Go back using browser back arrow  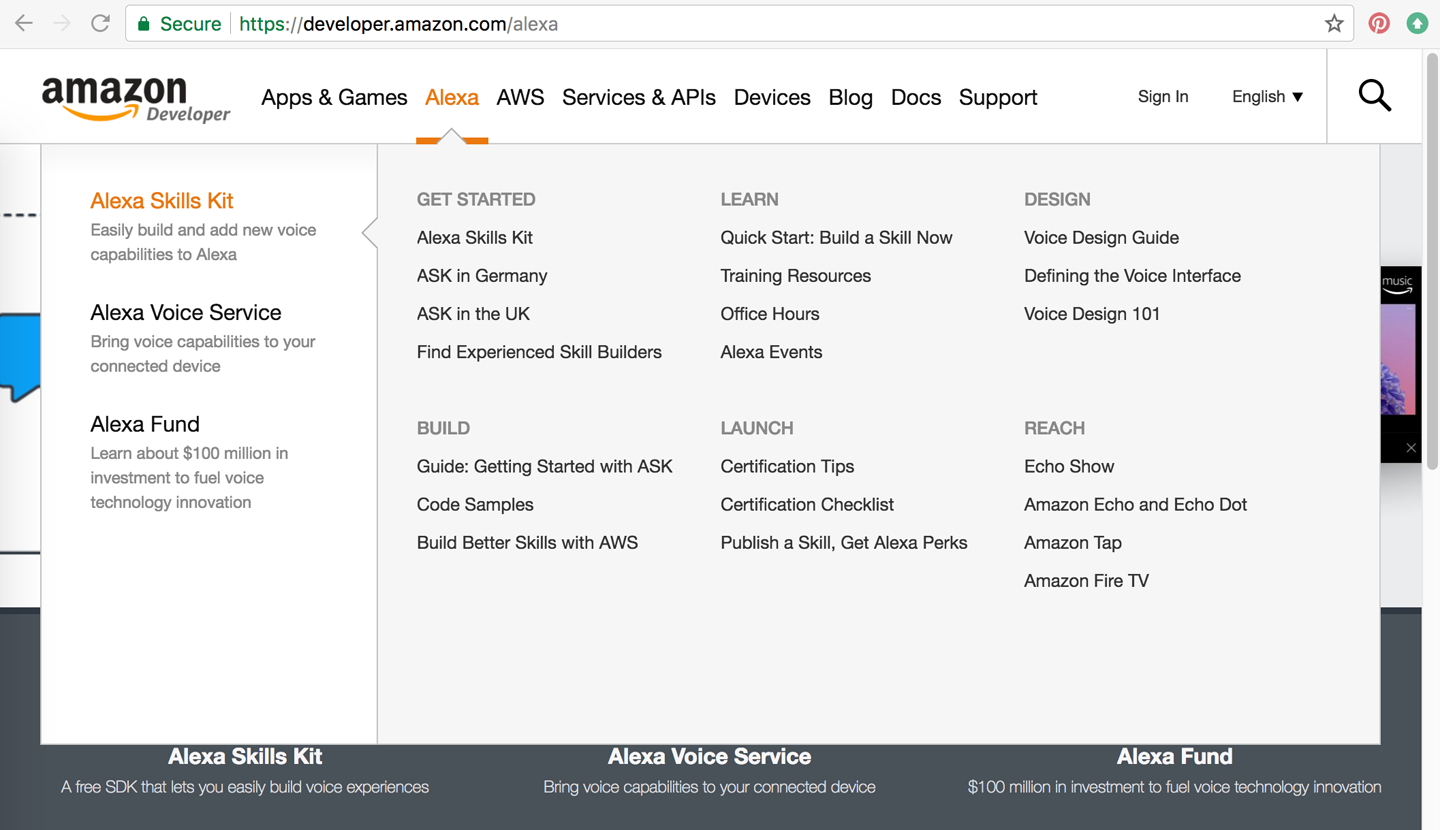[x=24, y=24]
